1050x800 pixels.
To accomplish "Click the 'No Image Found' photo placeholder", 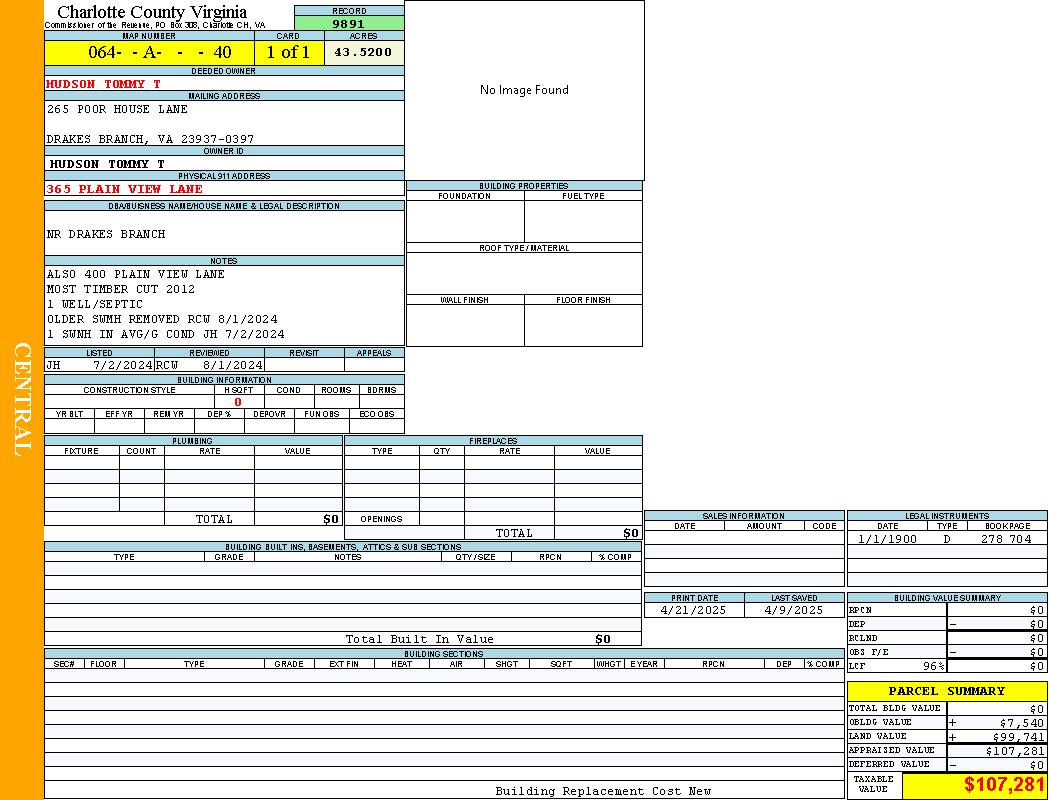I will coord(524,90).
